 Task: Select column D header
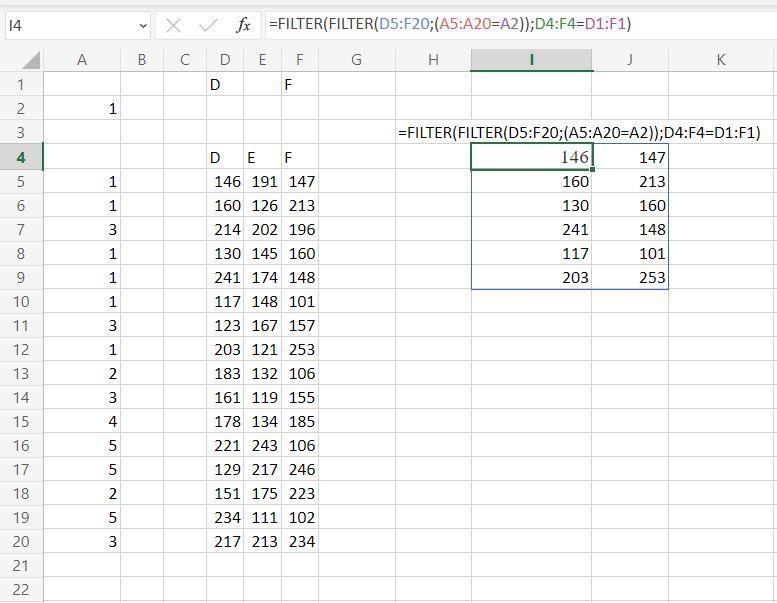pyautogui.click(x=225, y=60)
